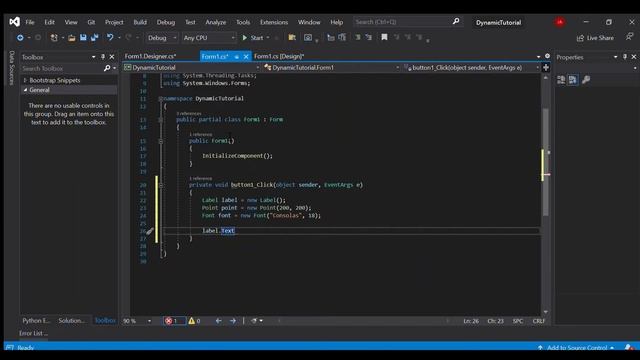The width and height of the screenshot is (640, 360).
Task: Start debugging with the Start button
Action: 252,38
